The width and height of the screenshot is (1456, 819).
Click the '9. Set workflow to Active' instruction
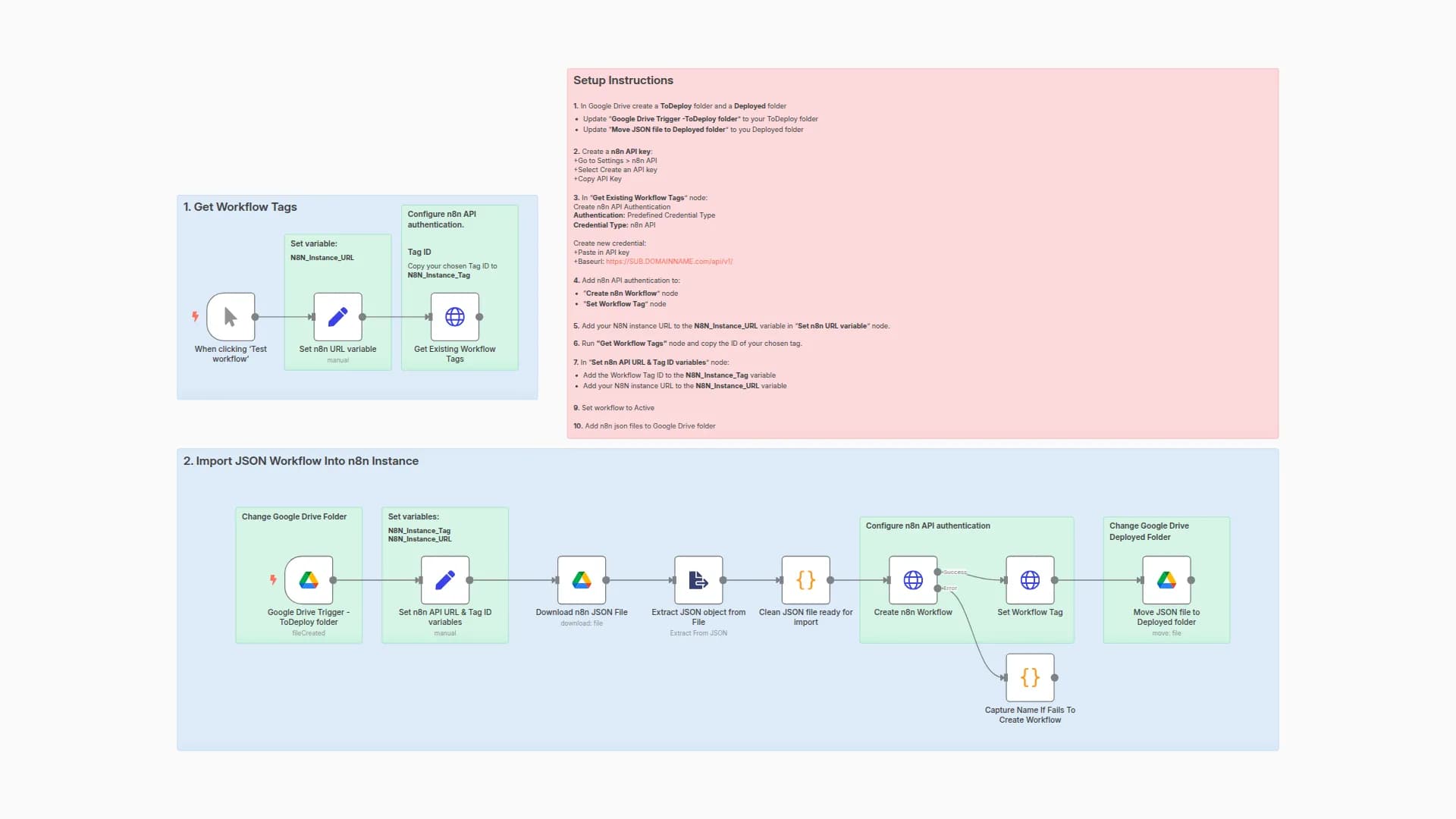(x=613, y=408)
